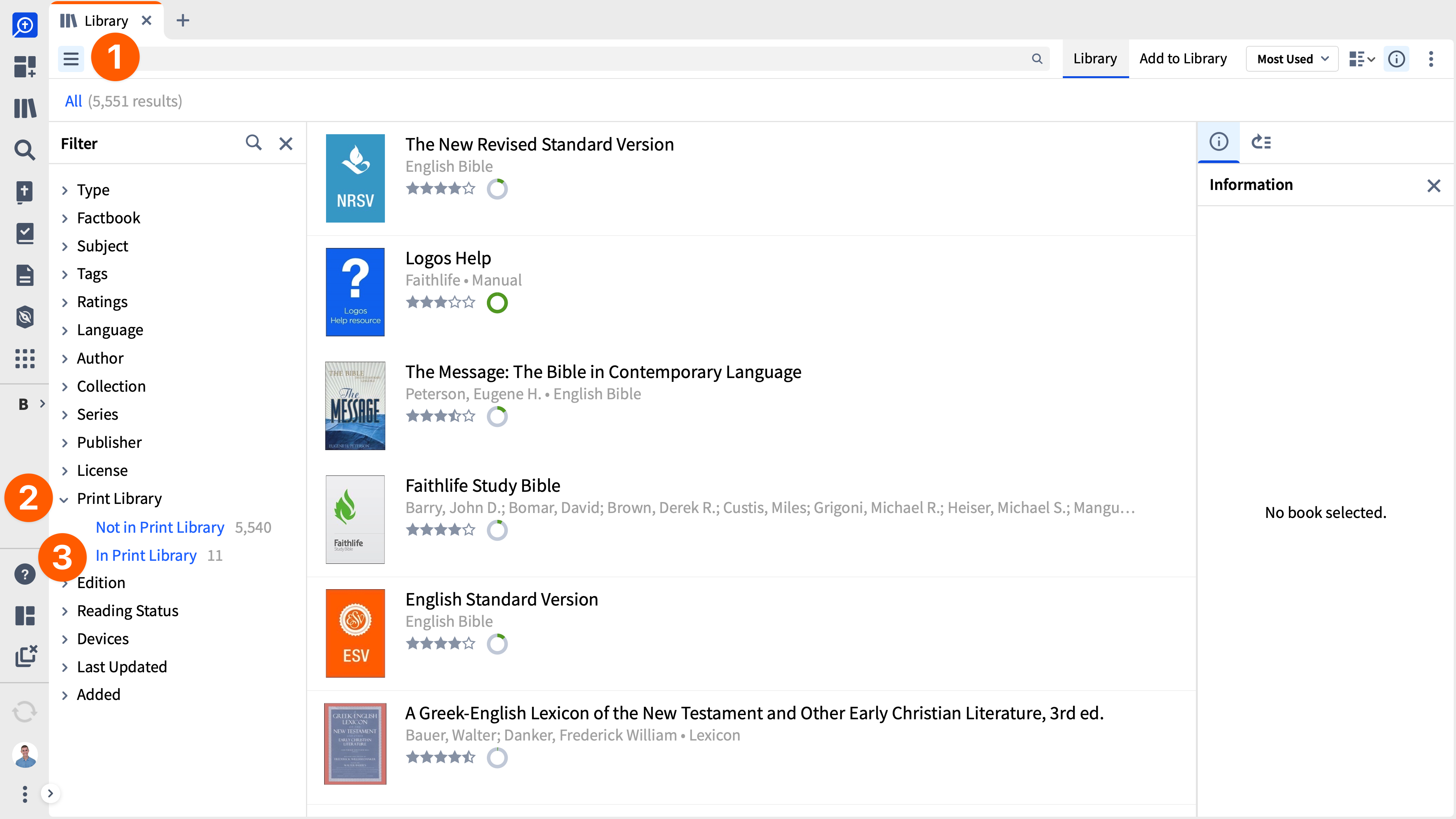This screenshot has width=1456, height=819.
Task: Switch to the Add to Library tab
Action: pos(1183,59)
